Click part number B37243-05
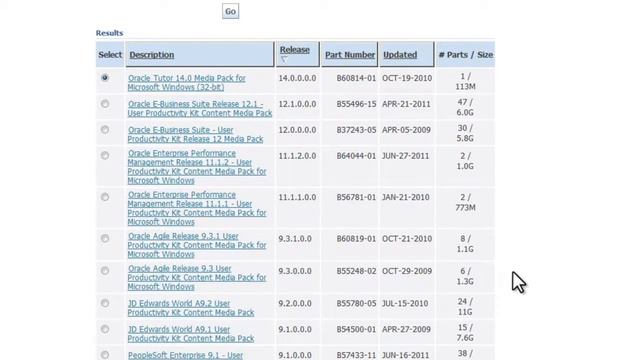640x360 pixels. (x=356, y=130)
